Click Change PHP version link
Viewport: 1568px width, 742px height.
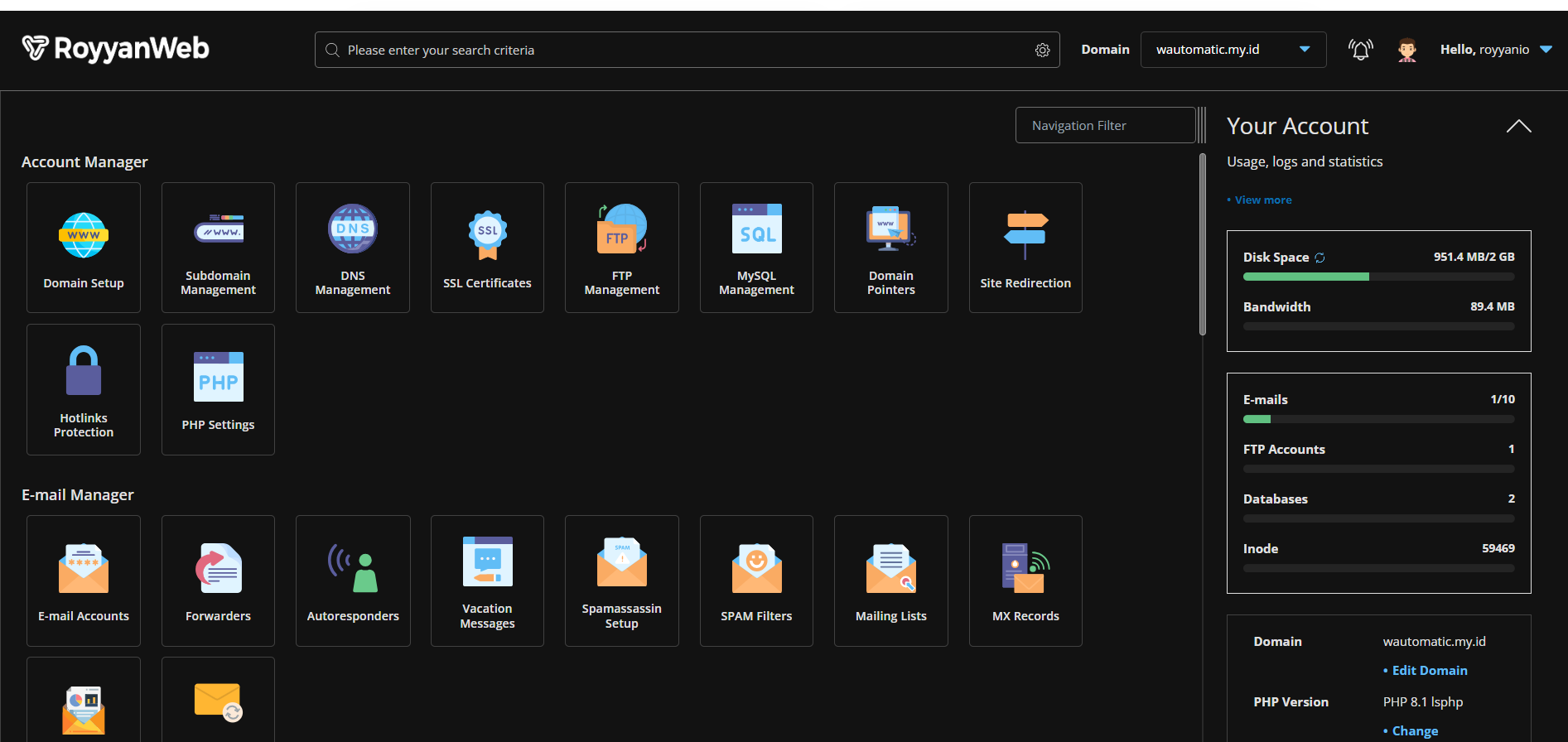click(x=1414, y=731)
